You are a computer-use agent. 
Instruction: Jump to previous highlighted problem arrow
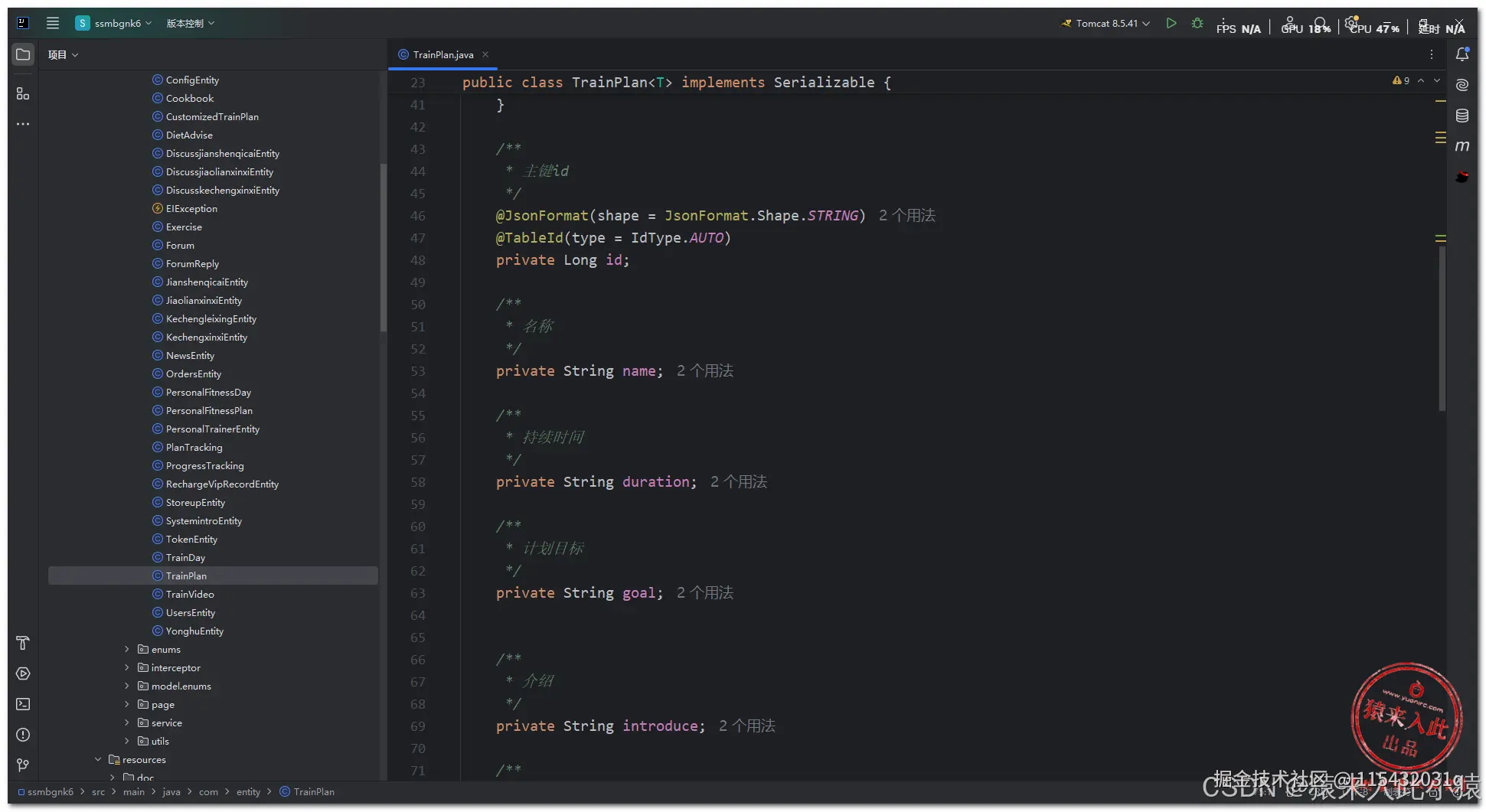1421,80
